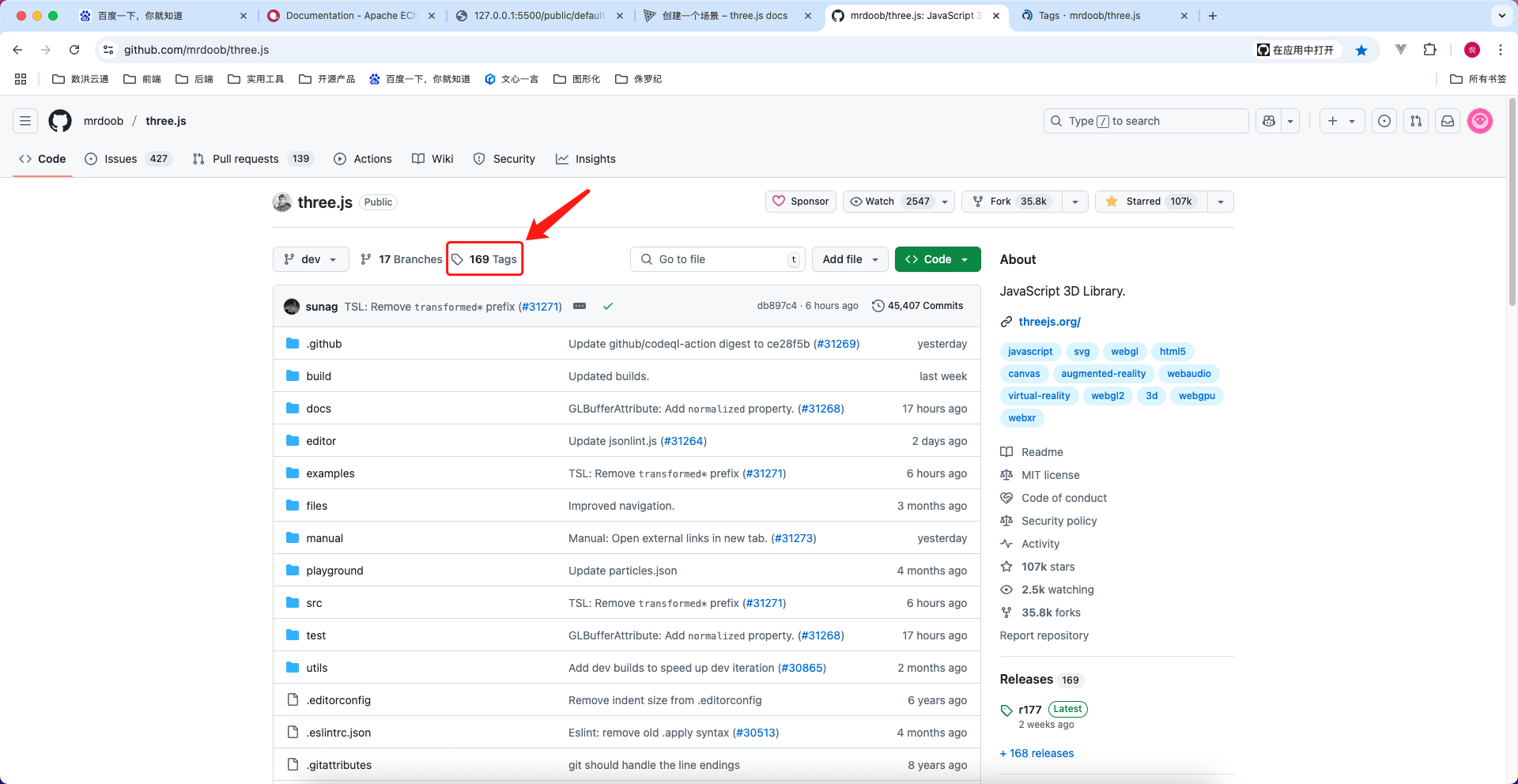Image resolution: width=1518 pixels, height=784 pixels.
Task: Click the green commit status checkmark
Action: pos(608,306)
